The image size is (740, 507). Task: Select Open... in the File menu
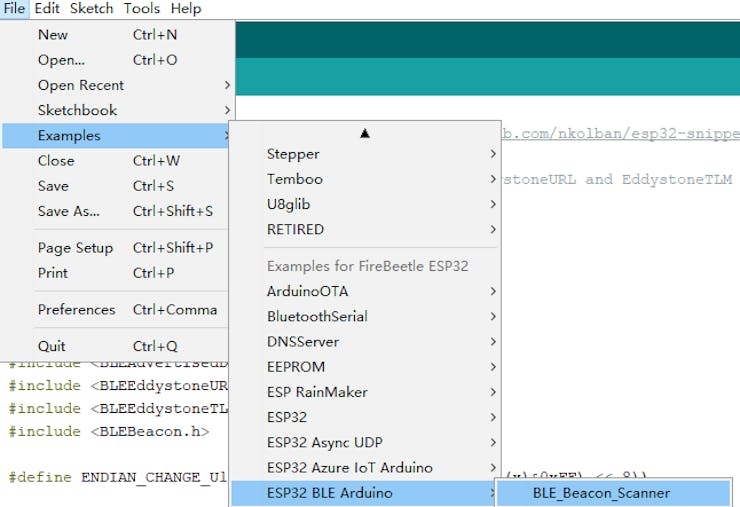[117, 60]
